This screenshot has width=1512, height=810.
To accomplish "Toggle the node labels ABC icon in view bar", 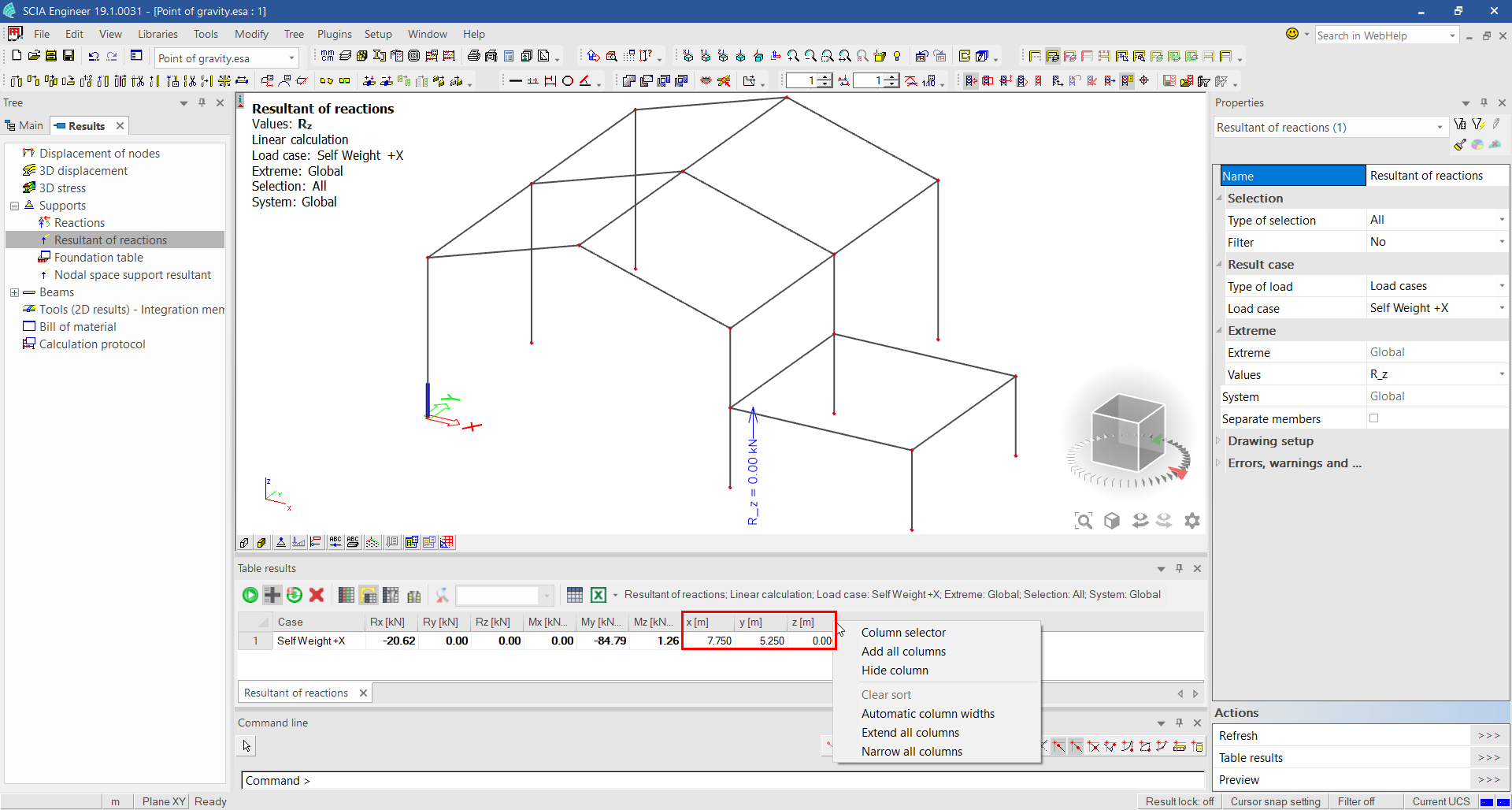I will tap(335, 542).
